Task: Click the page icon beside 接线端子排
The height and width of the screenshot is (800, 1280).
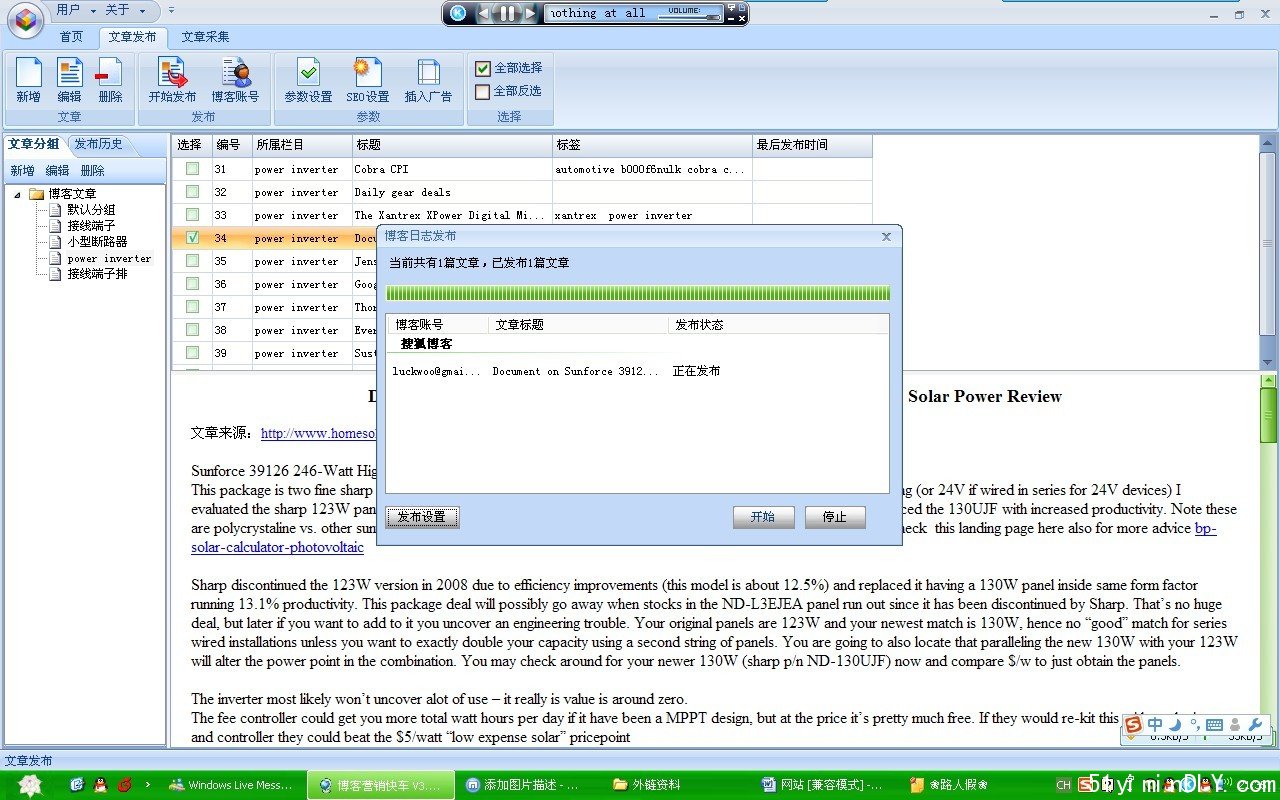Action: pyautogui.click(x=55, y=274)
